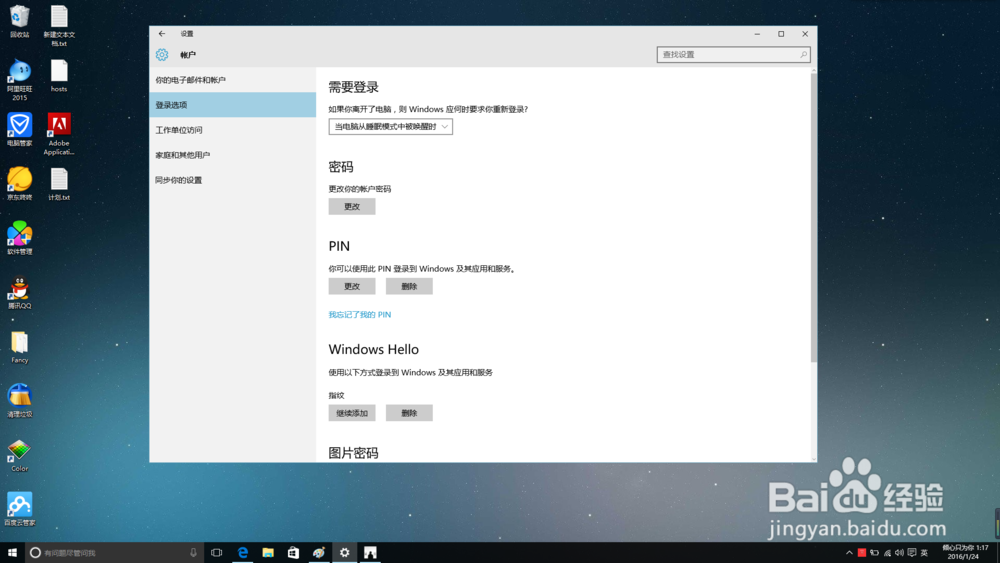This screenshot has width=1000, height=563.
Task: Click 继续添加 under 指纹
Action: point(352,413)
